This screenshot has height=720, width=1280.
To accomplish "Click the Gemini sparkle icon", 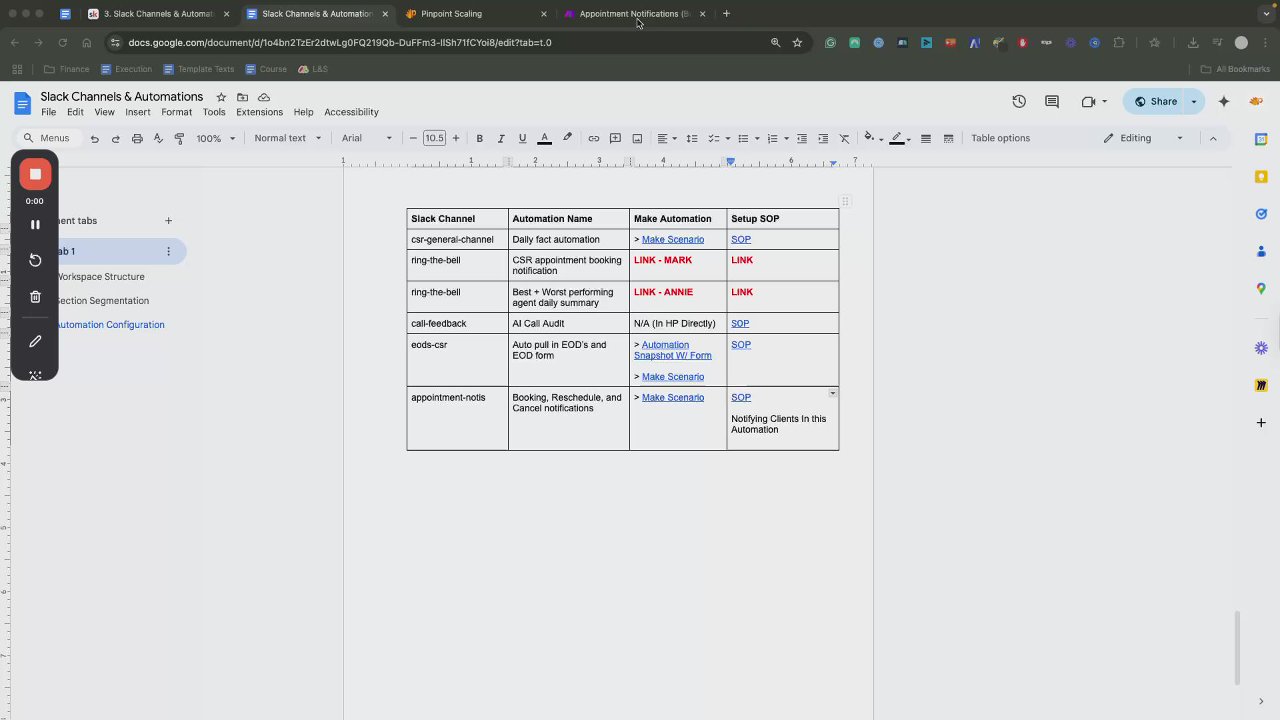I will pyautogui.click(x=1224, y=101).
